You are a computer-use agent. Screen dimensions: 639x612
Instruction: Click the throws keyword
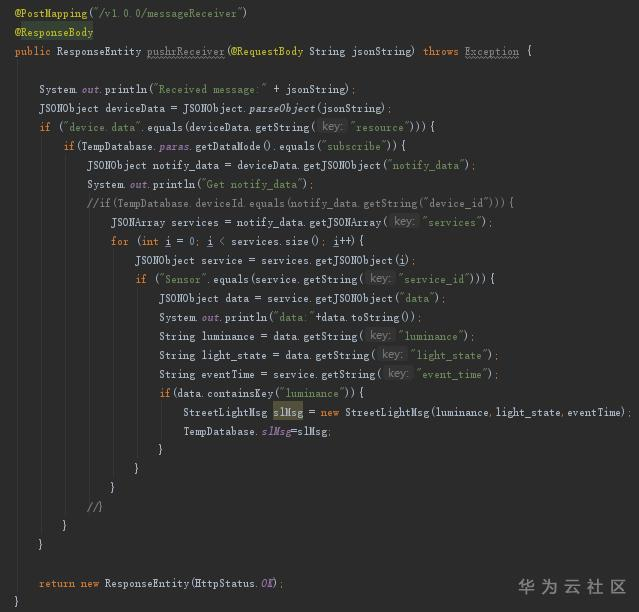(x=441, y=51)
